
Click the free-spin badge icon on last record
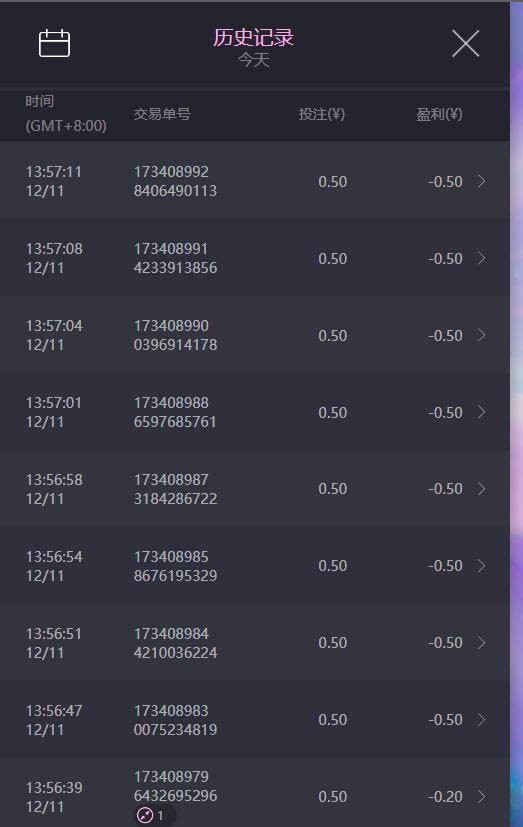click(x=144, y=815)
